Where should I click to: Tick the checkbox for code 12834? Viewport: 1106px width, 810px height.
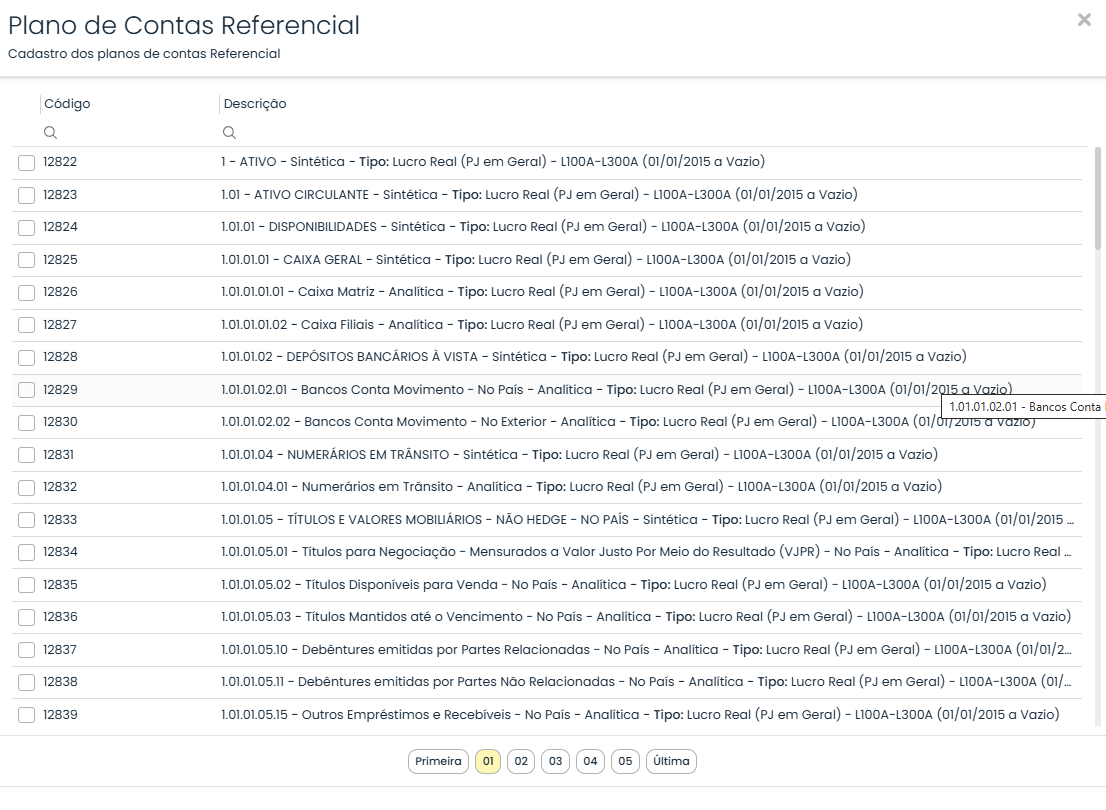[x=27, y=552]
